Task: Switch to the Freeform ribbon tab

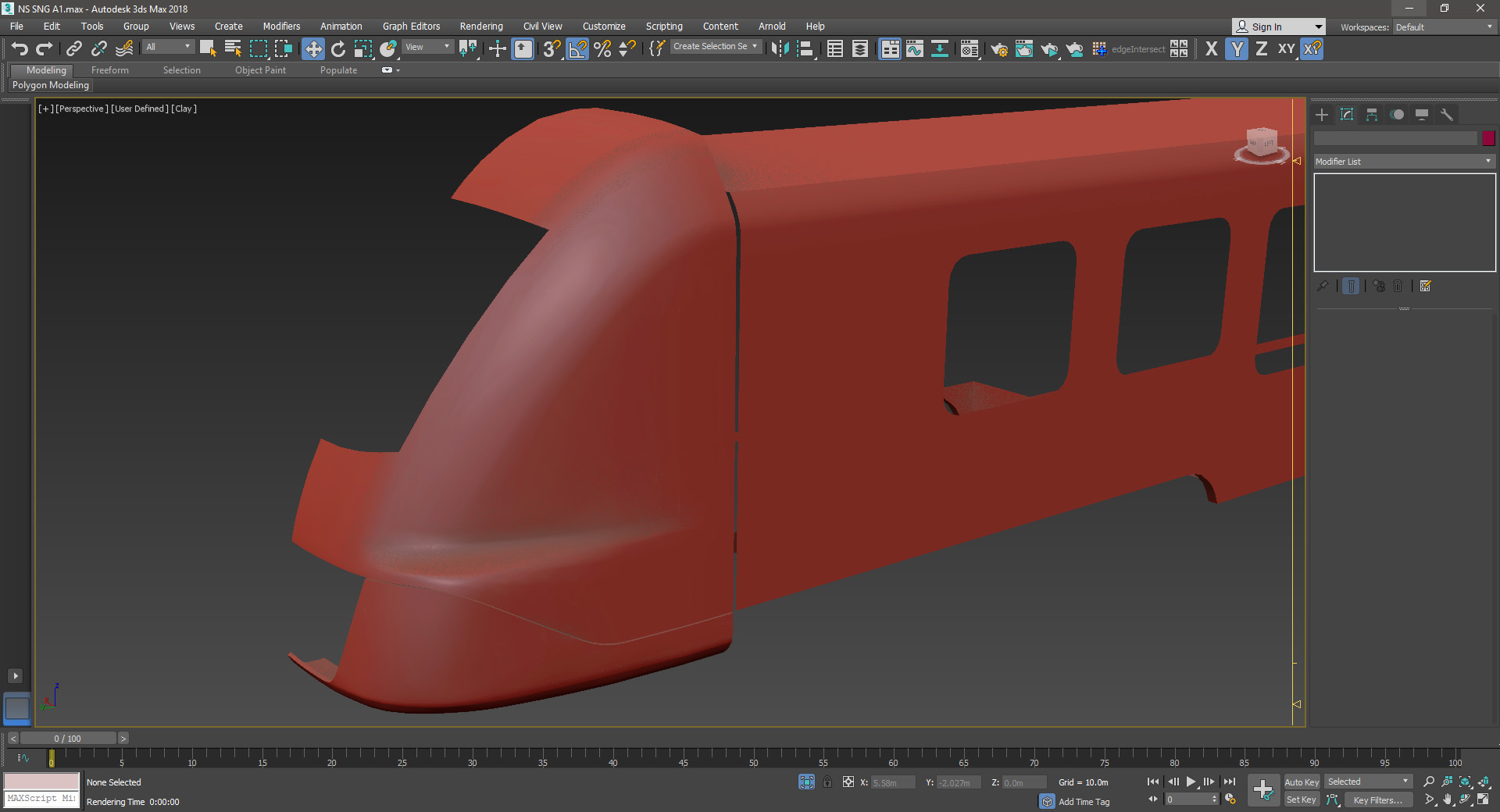Action: tap(109, 70)
